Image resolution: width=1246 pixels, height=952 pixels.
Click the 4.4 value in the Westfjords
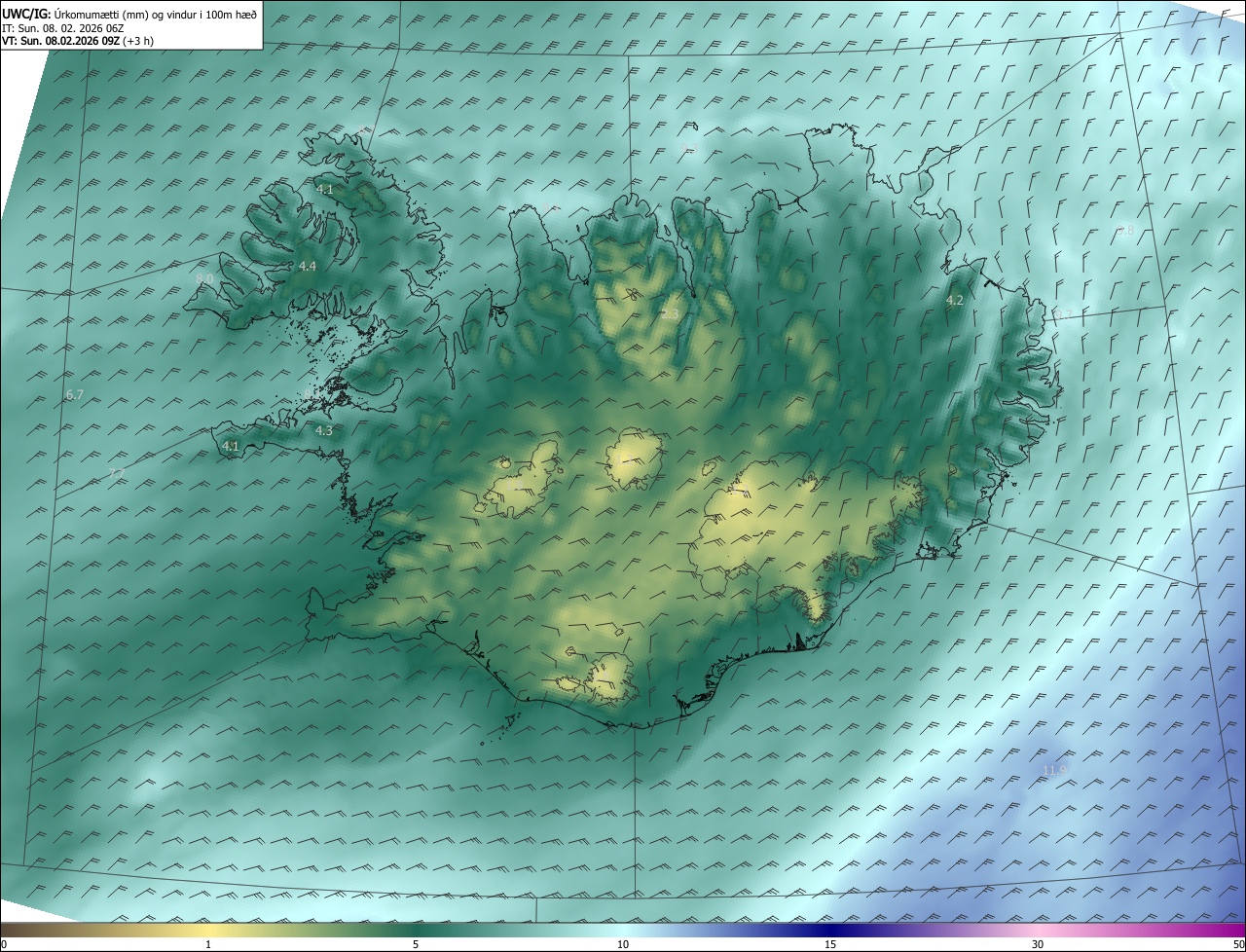click(308, 266)
